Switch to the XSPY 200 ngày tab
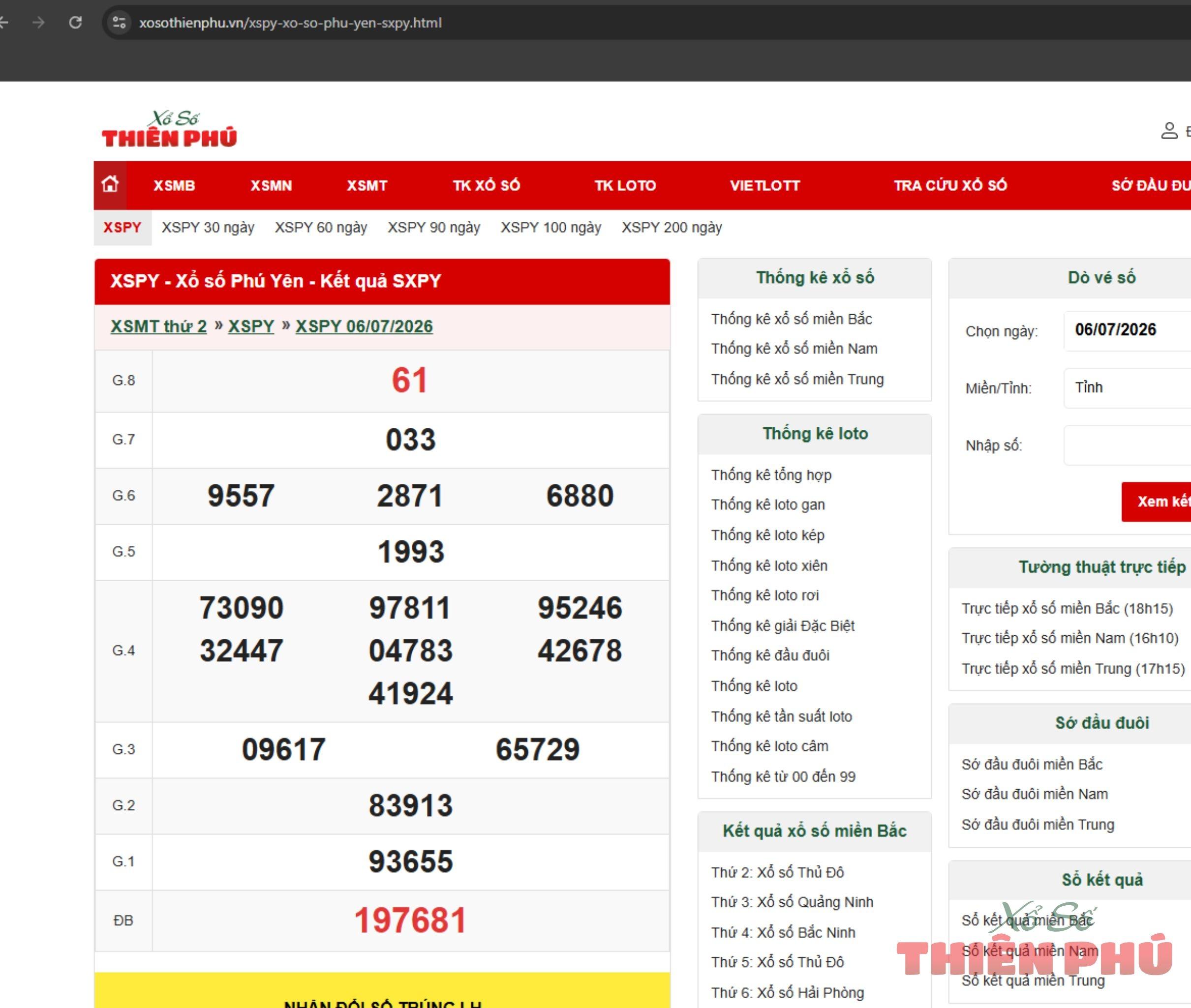Viewport: 1191px width, 1008px height. [672, 228]
